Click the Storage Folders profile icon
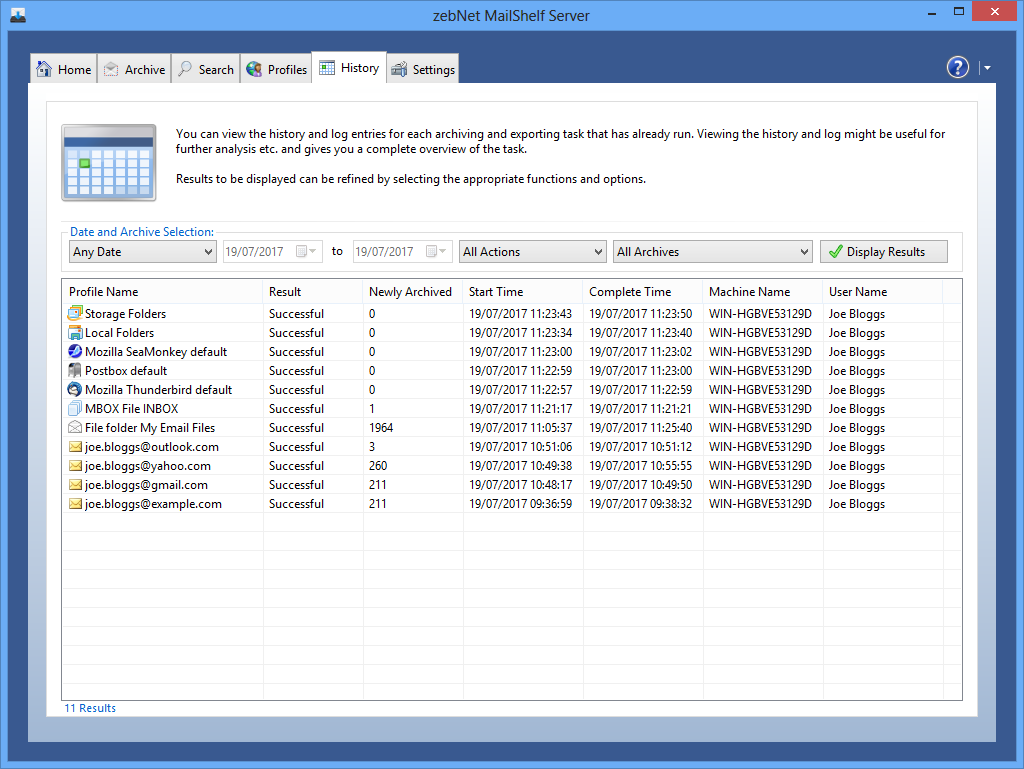Screen dimensions: 1024x769 point(75,314)
